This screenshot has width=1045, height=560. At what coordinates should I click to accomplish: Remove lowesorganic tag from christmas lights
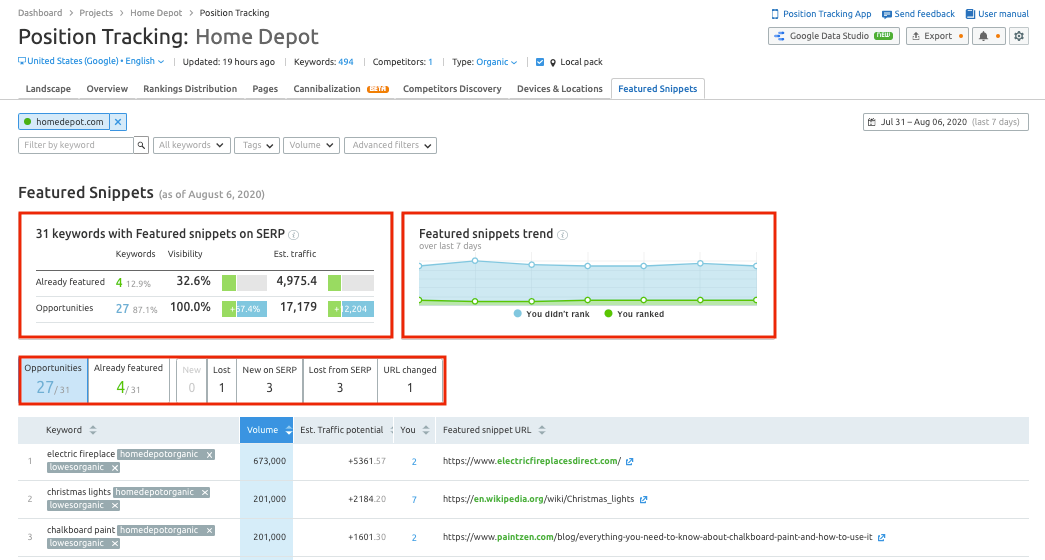tap(115, 506)
